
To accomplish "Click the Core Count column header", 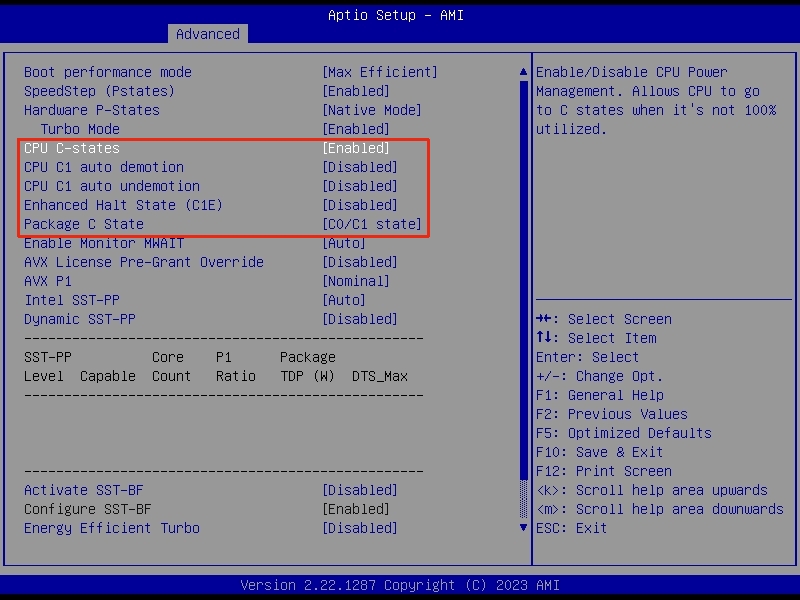I will 171,367.
